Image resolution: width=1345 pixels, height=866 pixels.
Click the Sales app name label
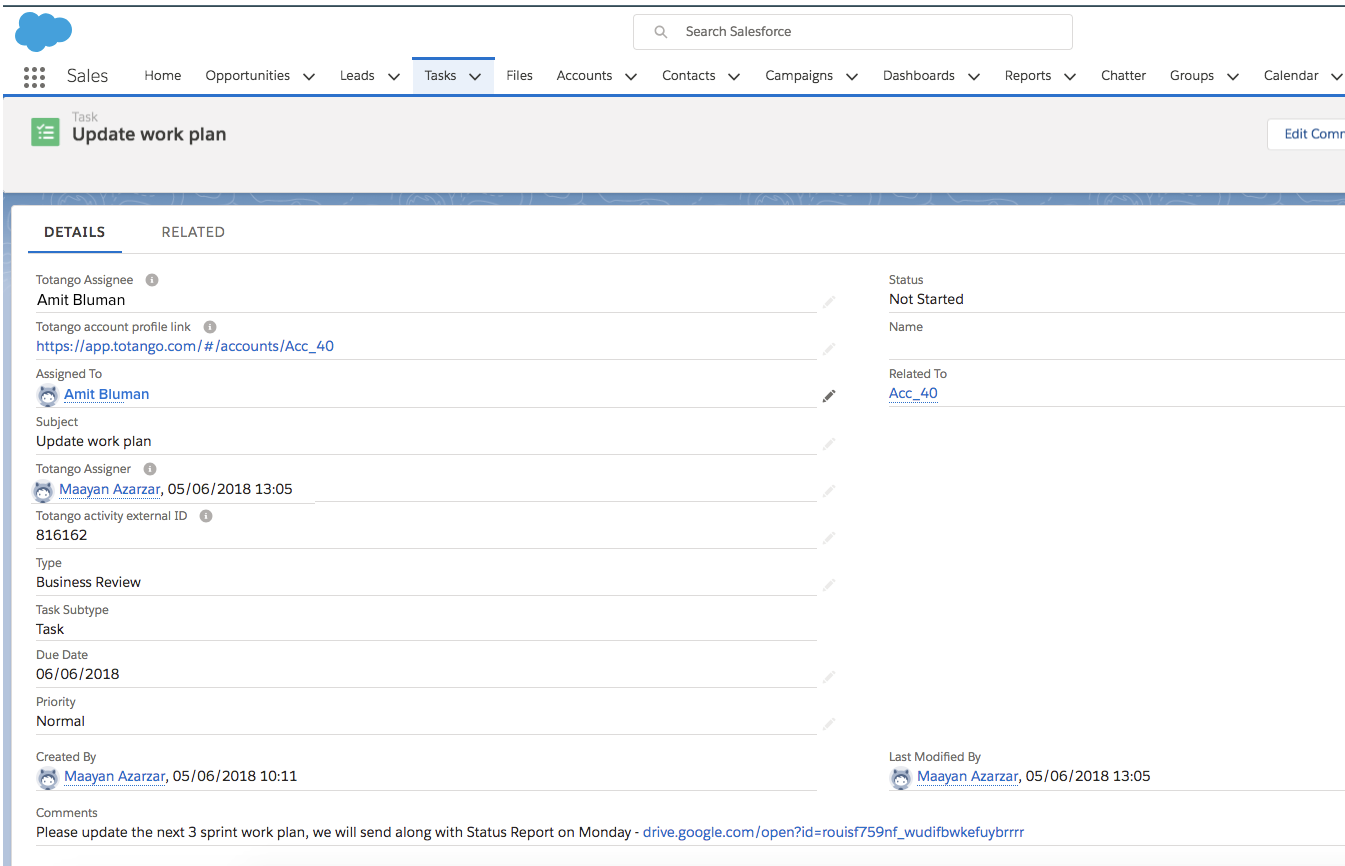[x=87, y=76]
